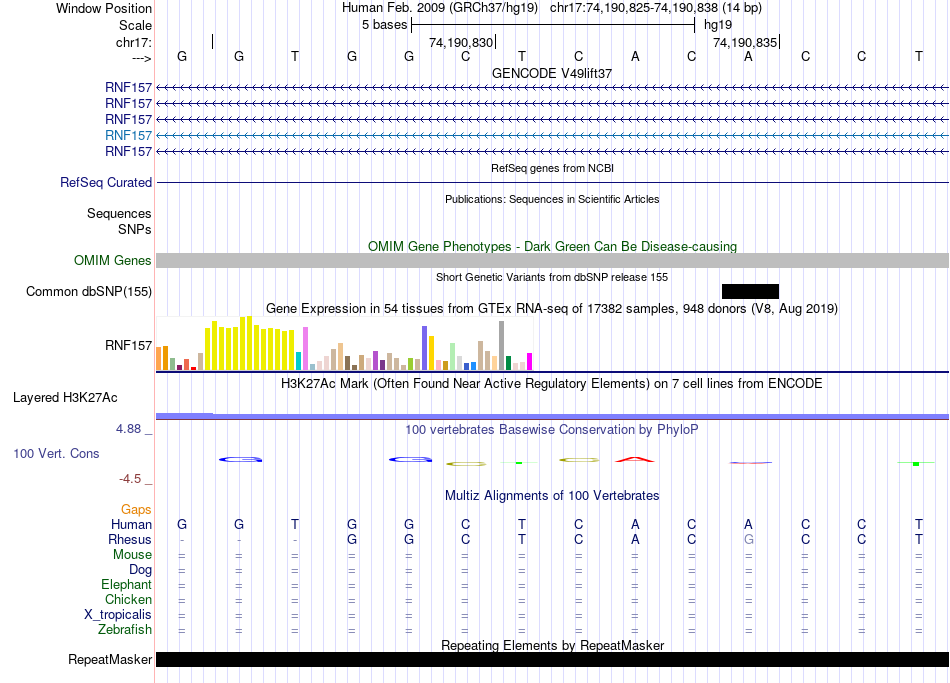Click the magenta last bar in GTEx chart
This screenshot has height=683, width=950.
(x=530, y=362)
